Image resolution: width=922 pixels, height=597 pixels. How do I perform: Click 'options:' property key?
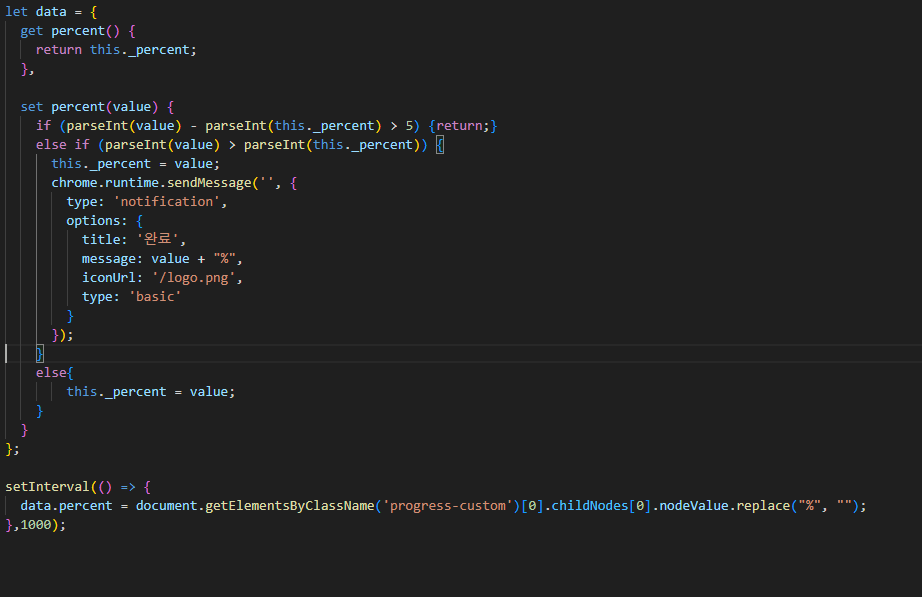pyautogui.click(x=96, y=221)
